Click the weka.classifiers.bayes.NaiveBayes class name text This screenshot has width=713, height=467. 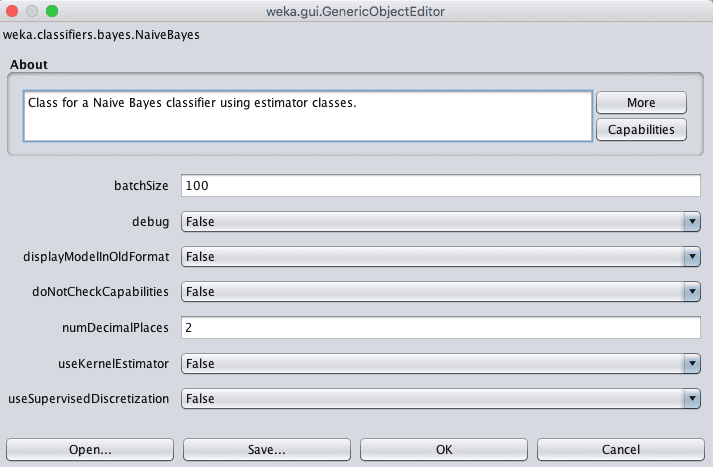pos(101,35)
